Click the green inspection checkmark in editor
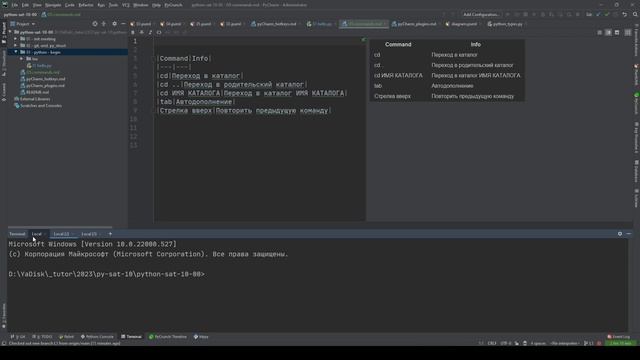 [x=363, y=40]
